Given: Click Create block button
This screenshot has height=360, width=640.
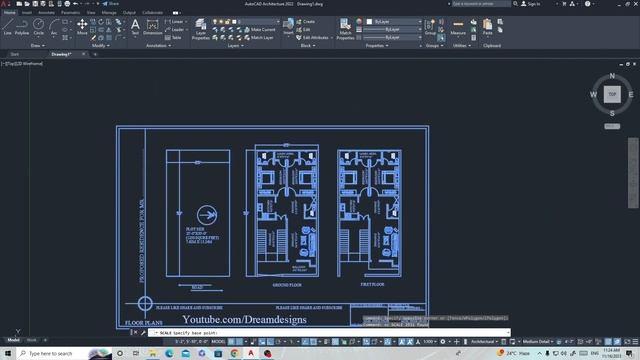Looking at the screenshot, I should coord(305,21).
